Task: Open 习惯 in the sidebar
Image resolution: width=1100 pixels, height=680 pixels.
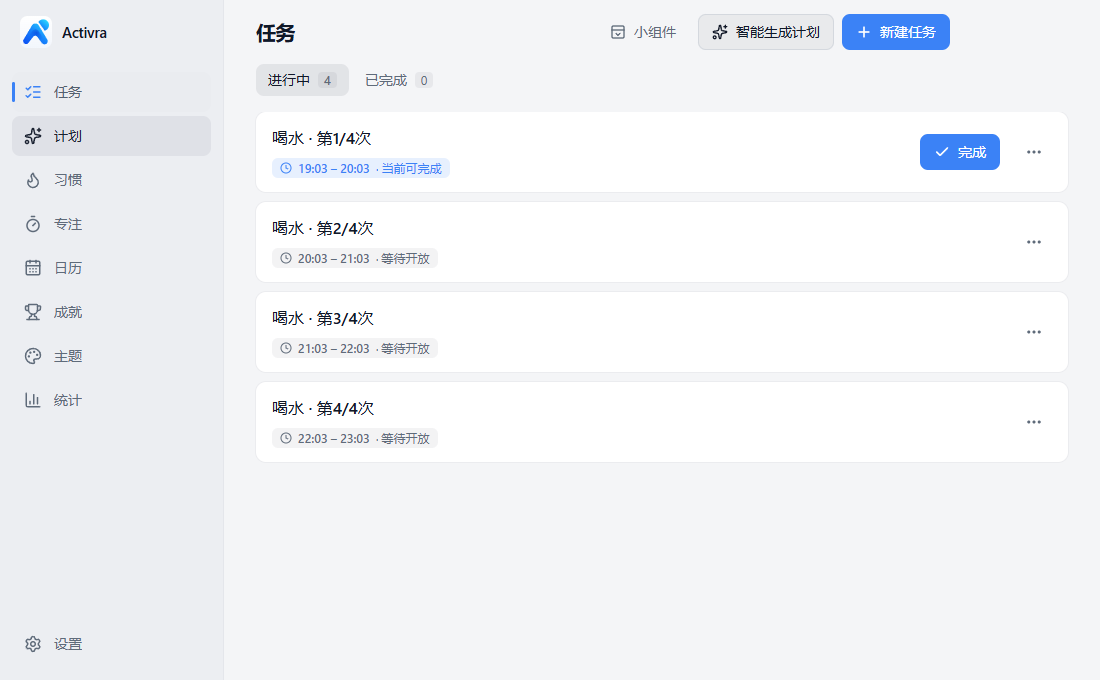Action: coord(112,180)
